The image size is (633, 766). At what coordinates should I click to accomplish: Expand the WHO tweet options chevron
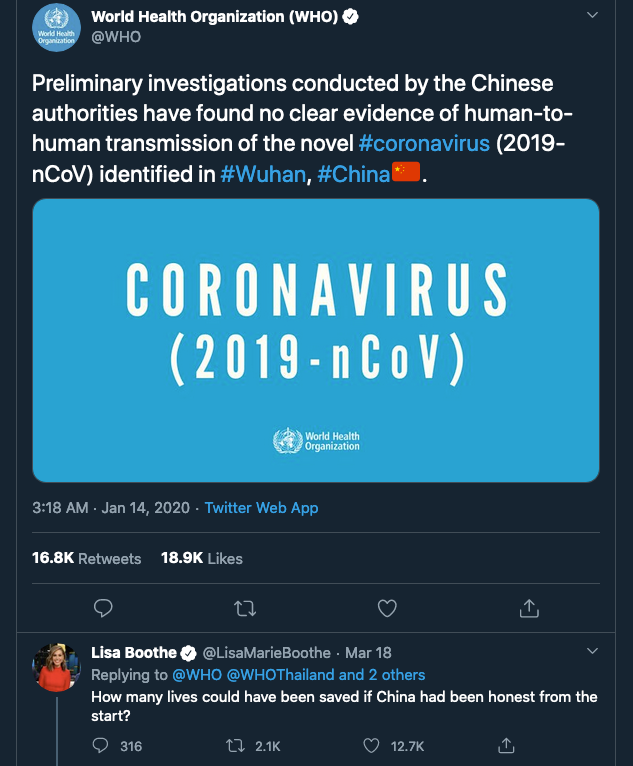click(592, 16)
